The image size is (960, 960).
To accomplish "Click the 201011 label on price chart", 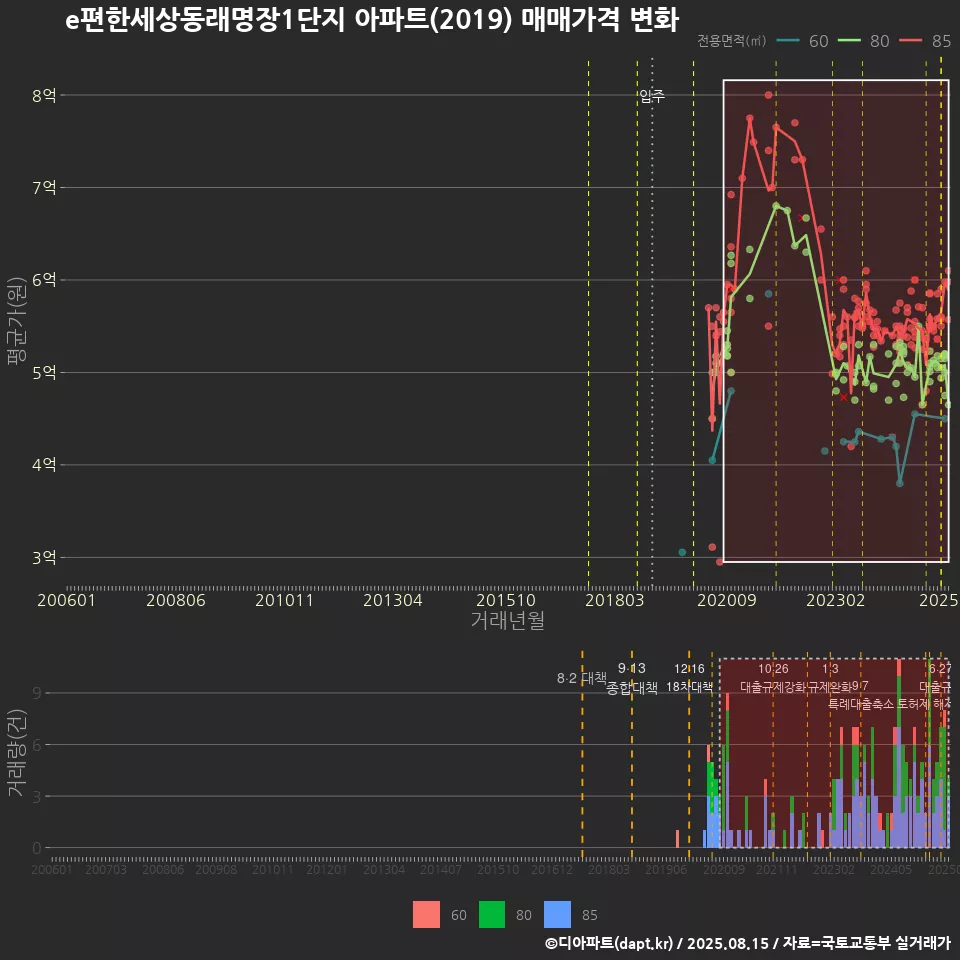I will 284,600.
